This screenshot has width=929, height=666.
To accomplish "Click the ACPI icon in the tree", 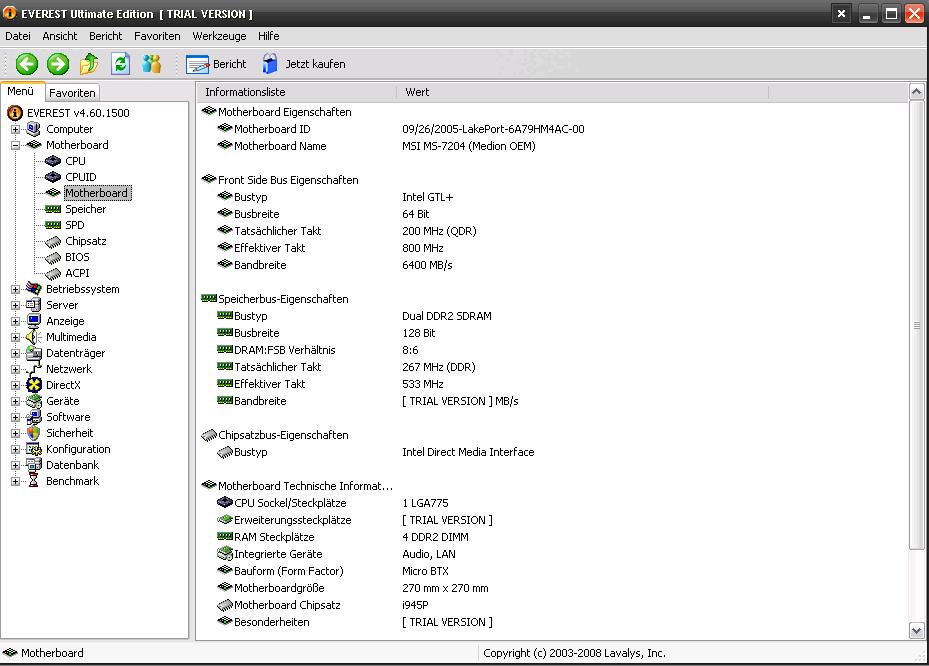I will point(53,273).
